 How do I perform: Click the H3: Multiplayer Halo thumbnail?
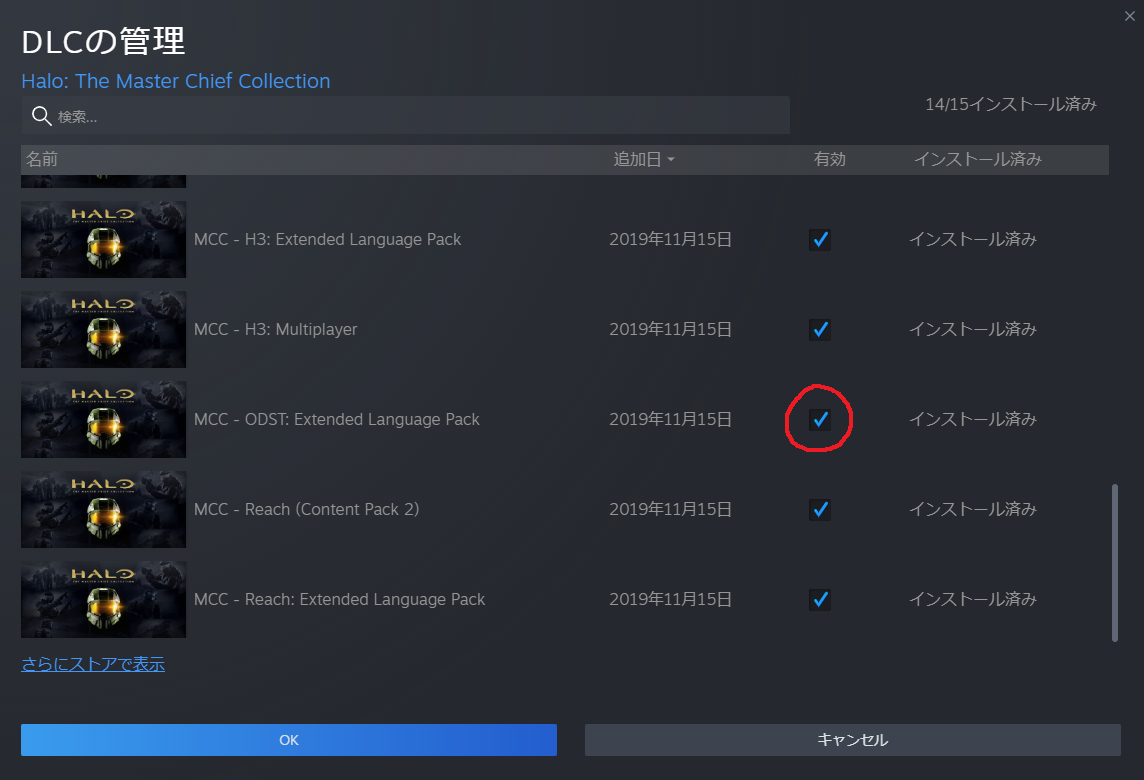(104, 329)
